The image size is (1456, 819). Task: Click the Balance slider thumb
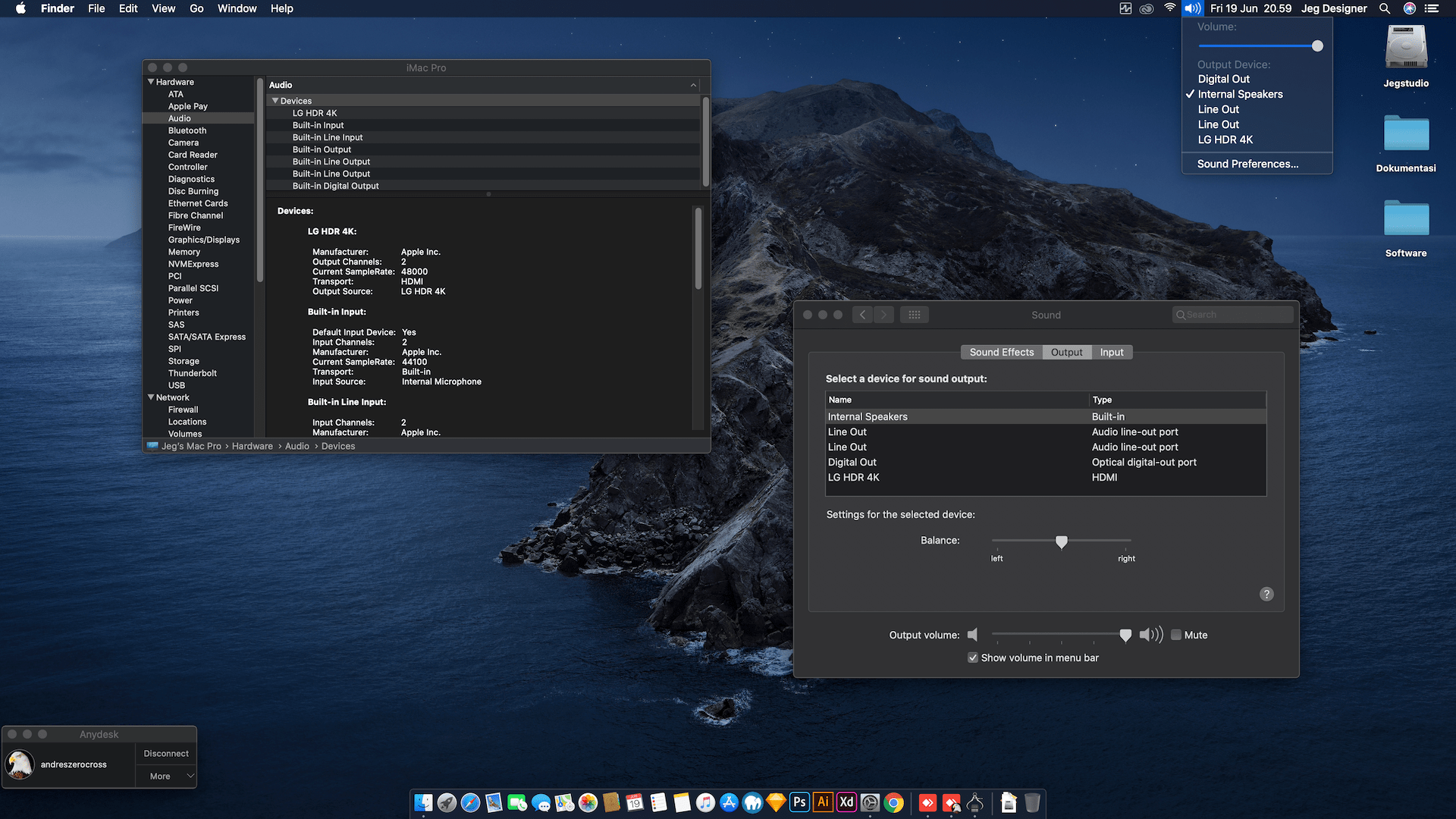[1062, 541]
